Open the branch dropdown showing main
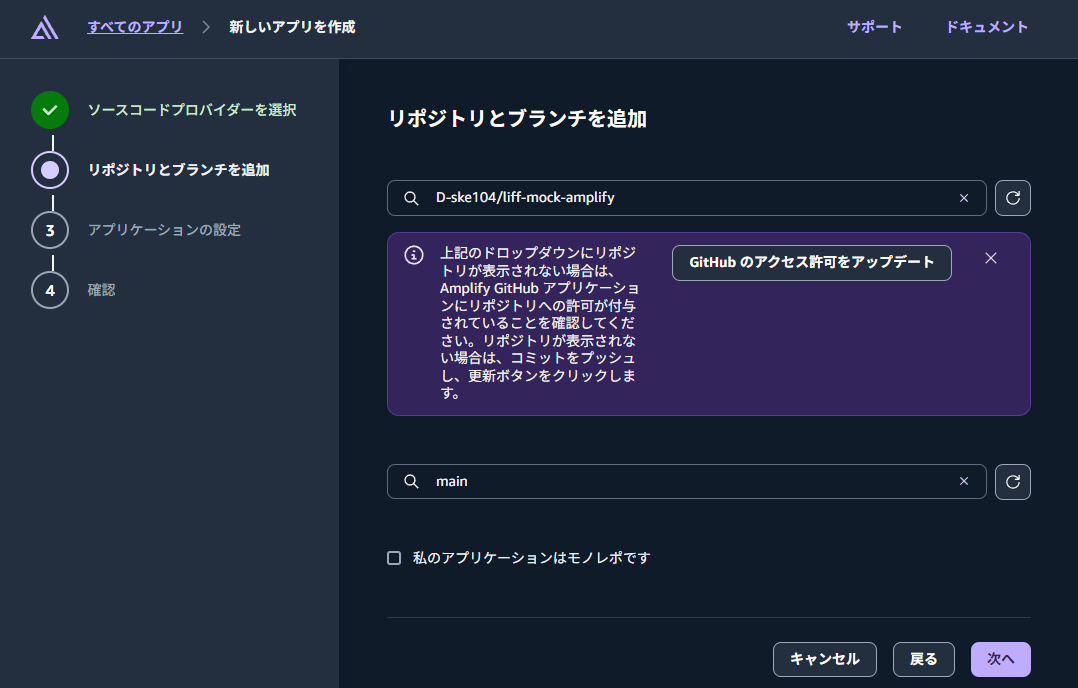The height and width of the screenshot is (688, 1078). [687, 481]
